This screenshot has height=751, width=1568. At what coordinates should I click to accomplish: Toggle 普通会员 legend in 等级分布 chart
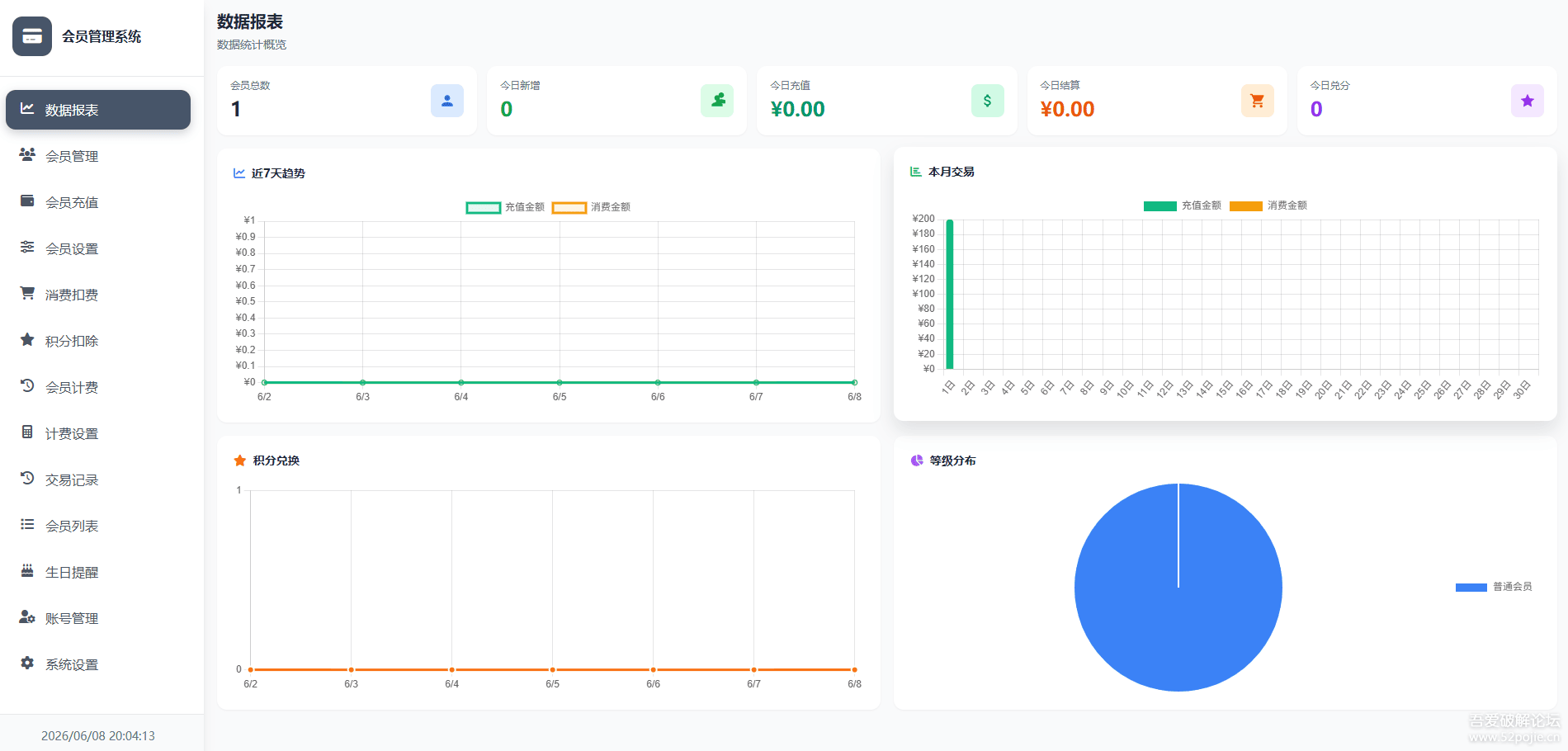coord(1494,587)
